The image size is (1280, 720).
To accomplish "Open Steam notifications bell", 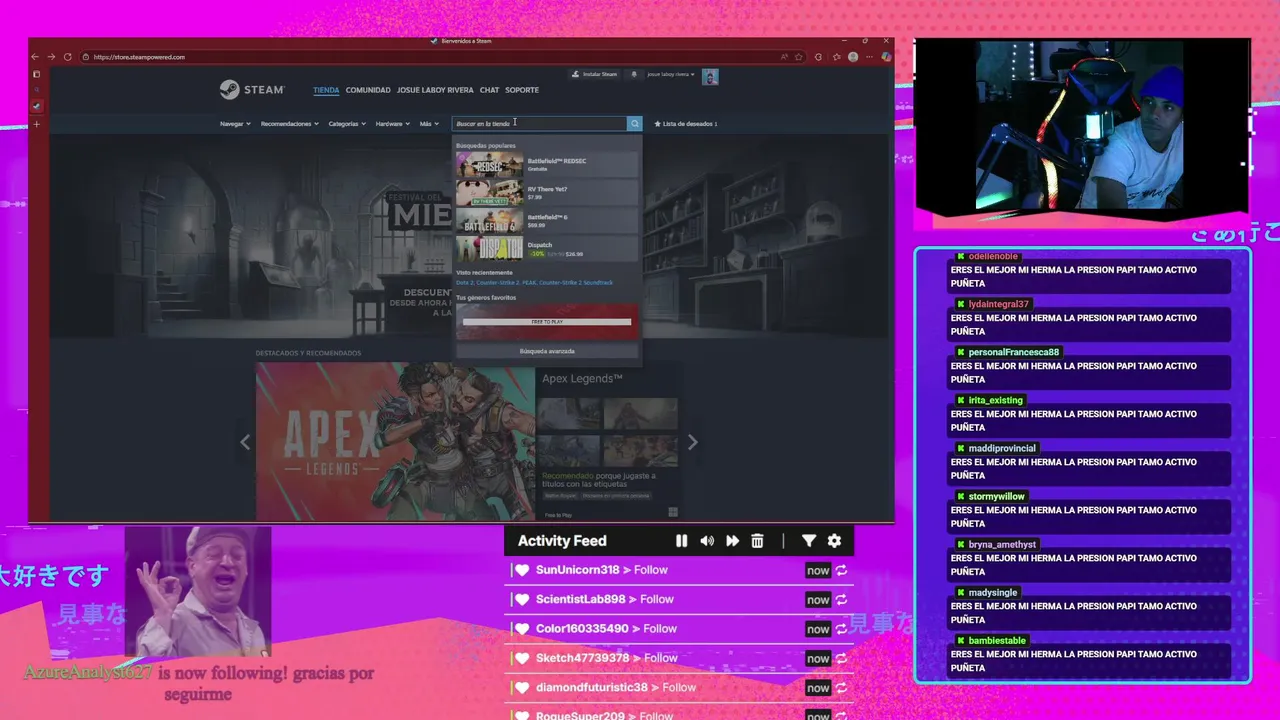I will tap(634, 74).
